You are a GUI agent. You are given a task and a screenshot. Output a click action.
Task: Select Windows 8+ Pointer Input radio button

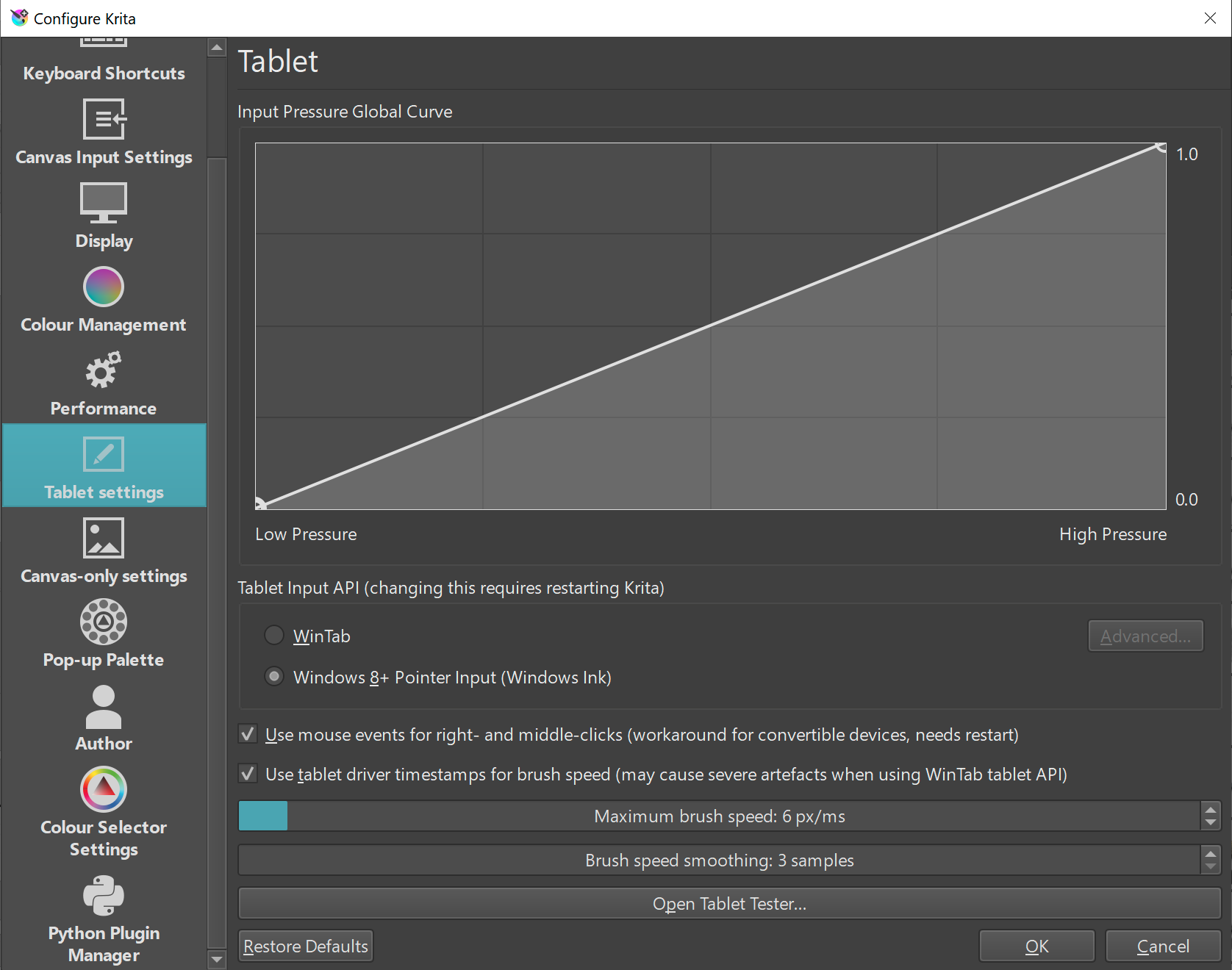tap(274, 677)
